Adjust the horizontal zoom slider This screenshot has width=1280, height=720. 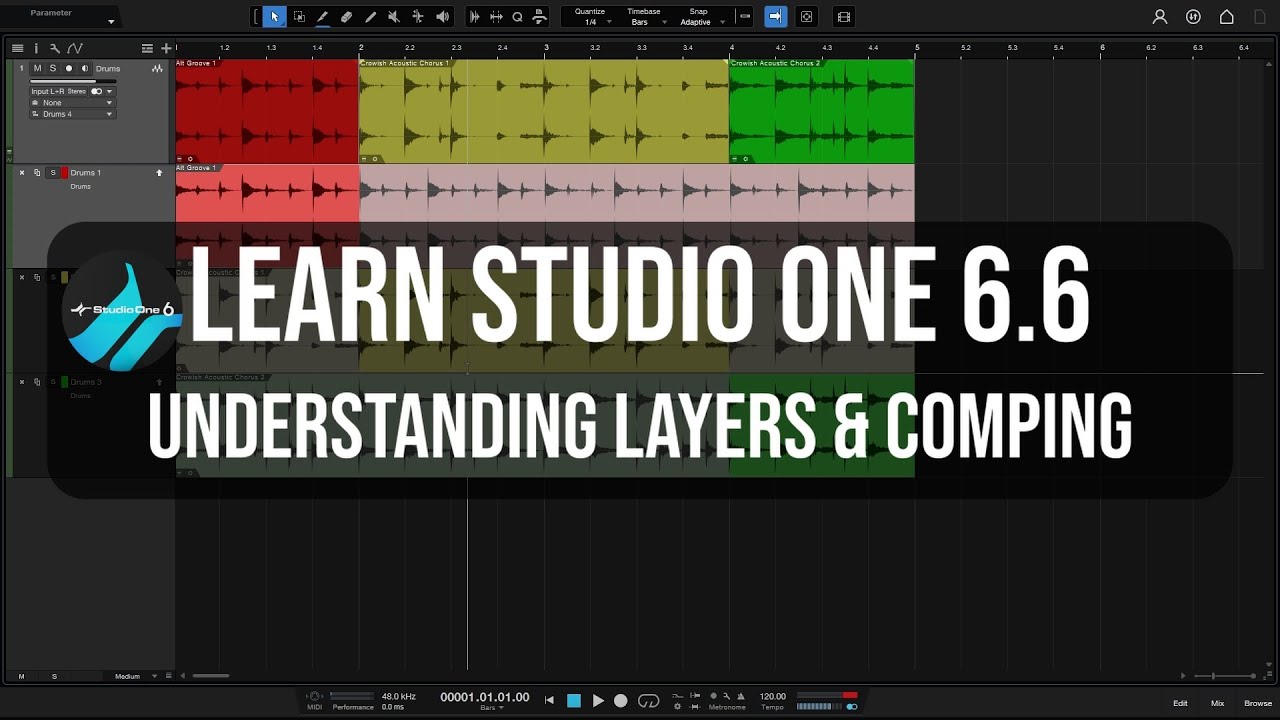(1225, 676)
